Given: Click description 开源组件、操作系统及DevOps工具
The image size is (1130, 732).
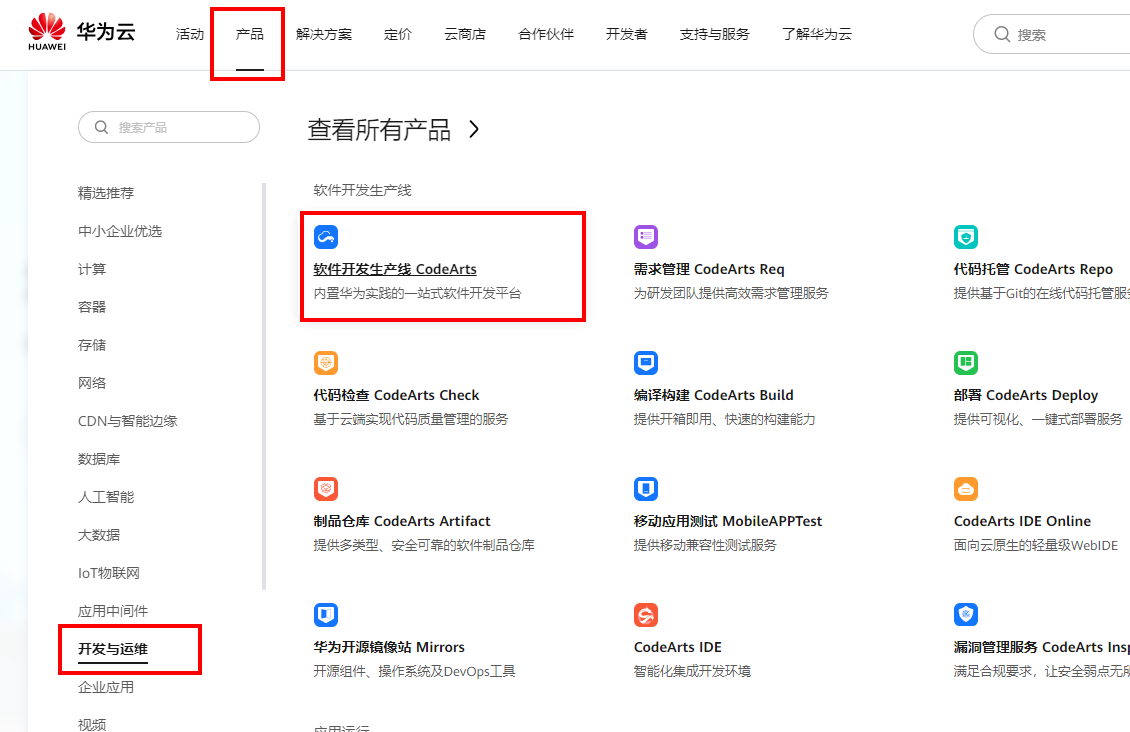Looking at the screenshot, I should pyautogui.click(x=414, y=672).
